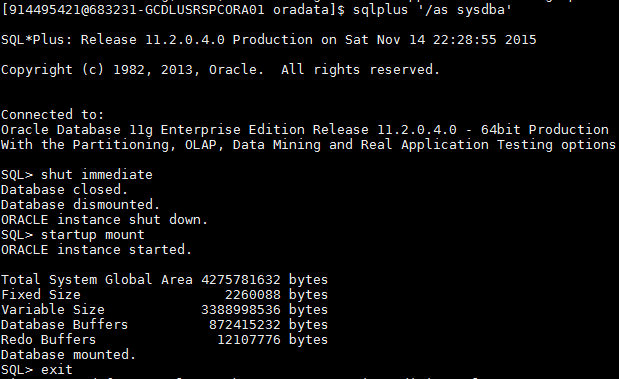
Task: Click the 'Connected to:' text
Action: tap(53, 114)
